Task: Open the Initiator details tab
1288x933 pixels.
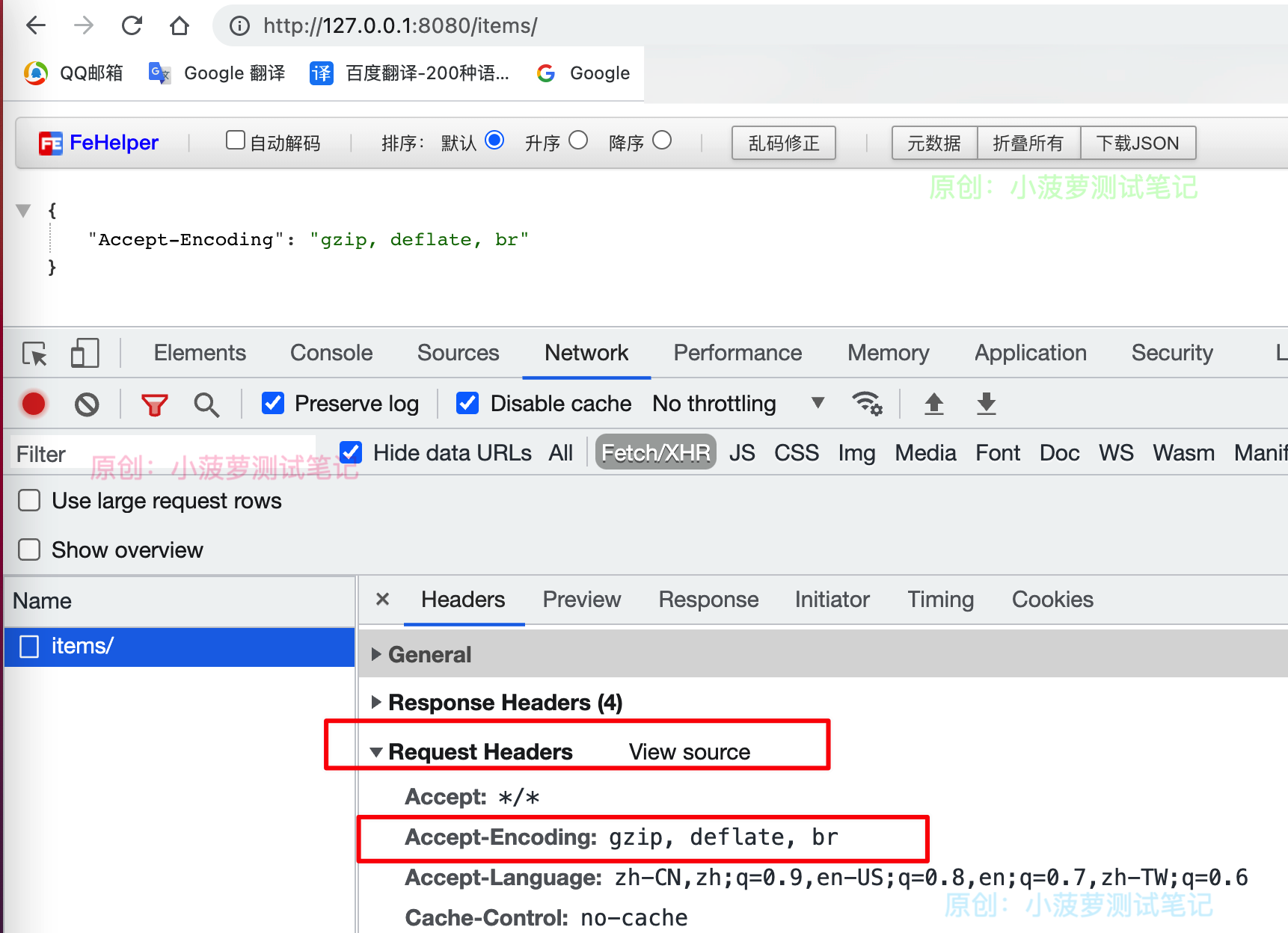Action: (x=832, y=600)
